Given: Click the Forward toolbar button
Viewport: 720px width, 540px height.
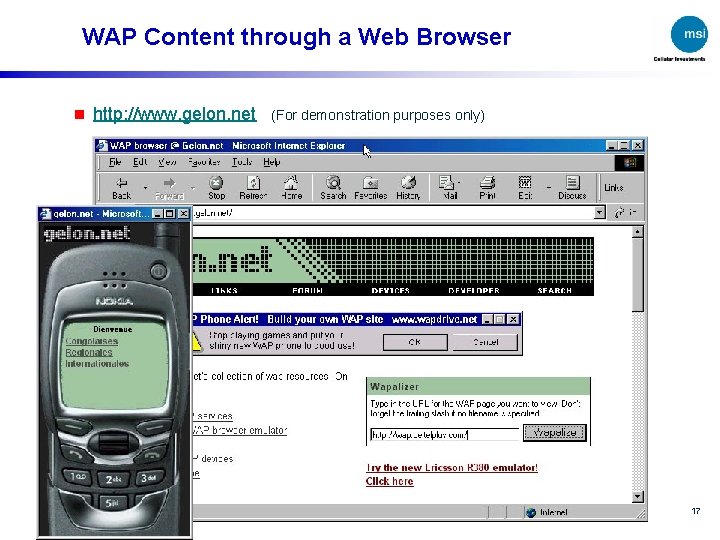Looking at the screenshot, I should pyautogui.click(x=169, y=188).
